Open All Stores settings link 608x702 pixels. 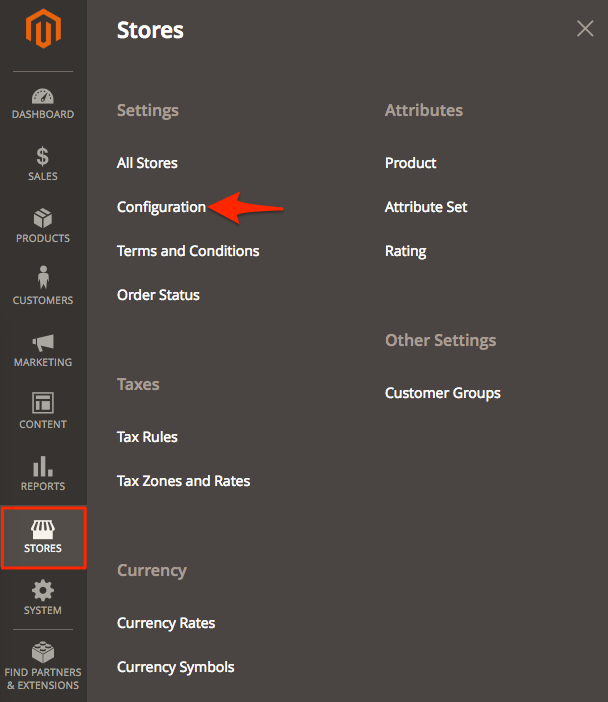(147, 163)
